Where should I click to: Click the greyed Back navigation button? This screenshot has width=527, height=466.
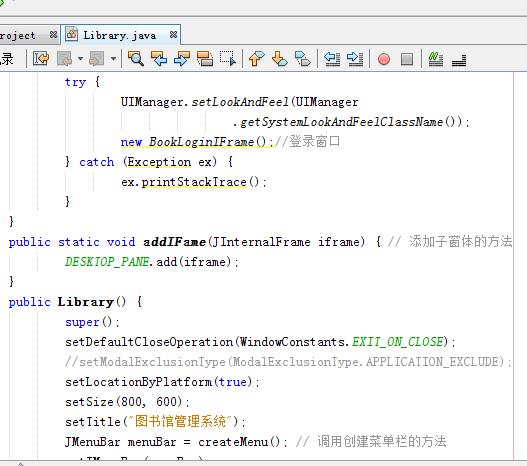click(65, 59)
